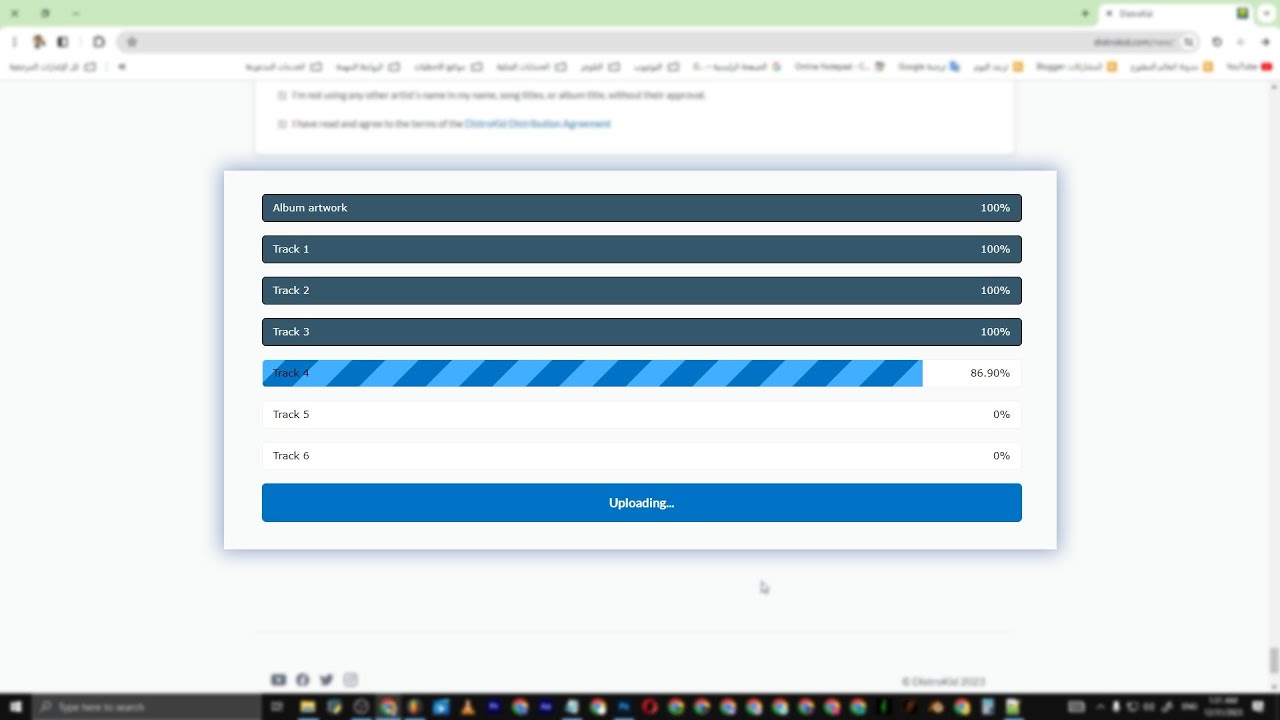Tick the Distribution Agreement terms checkbox

tap(282, 125)
